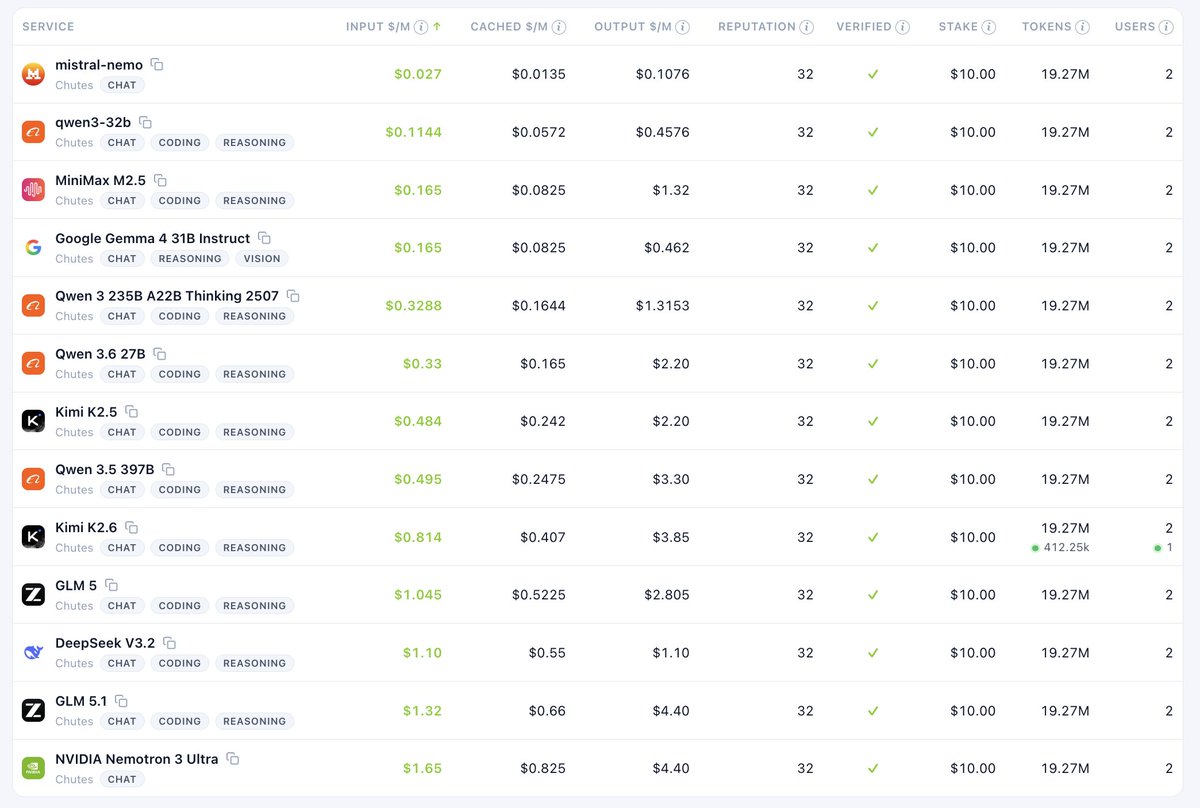Sort by the TOKENS column header
Viewport: 1200px width, 808px height.
(1047, 27)
